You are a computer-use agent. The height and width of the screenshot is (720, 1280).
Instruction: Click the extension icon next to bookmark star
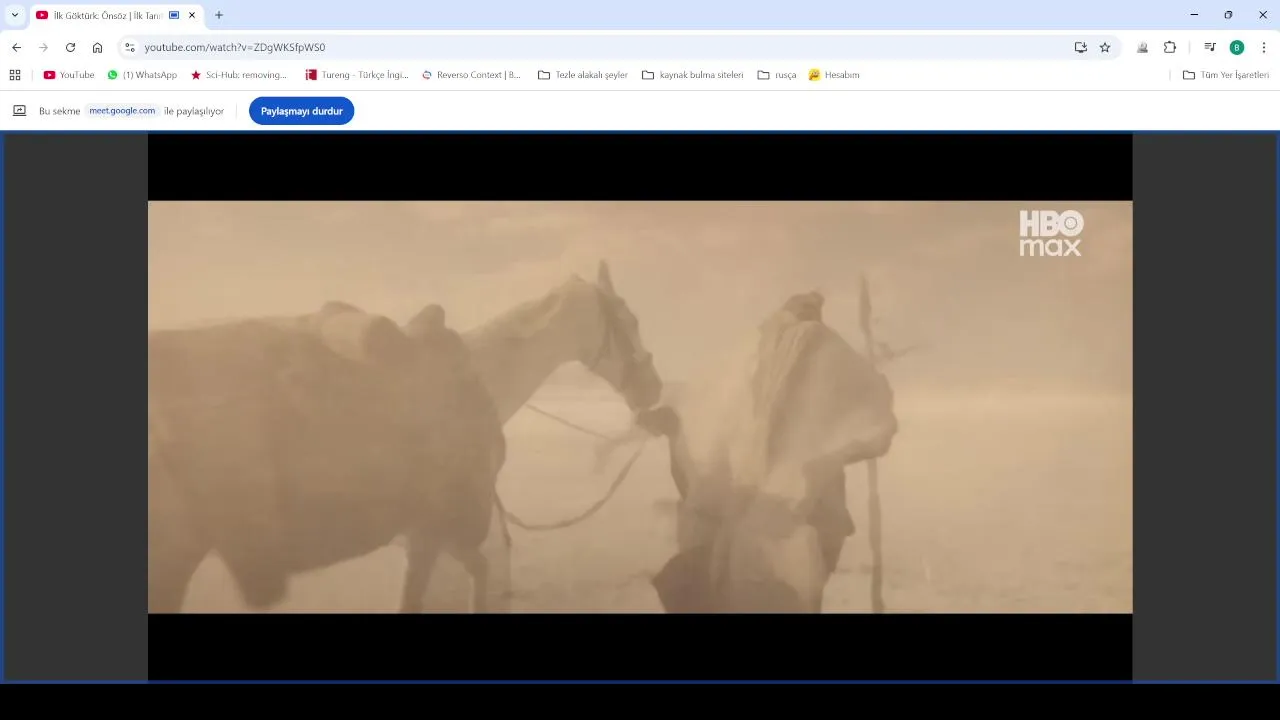pyautogui.click(x=1142, y=47)
